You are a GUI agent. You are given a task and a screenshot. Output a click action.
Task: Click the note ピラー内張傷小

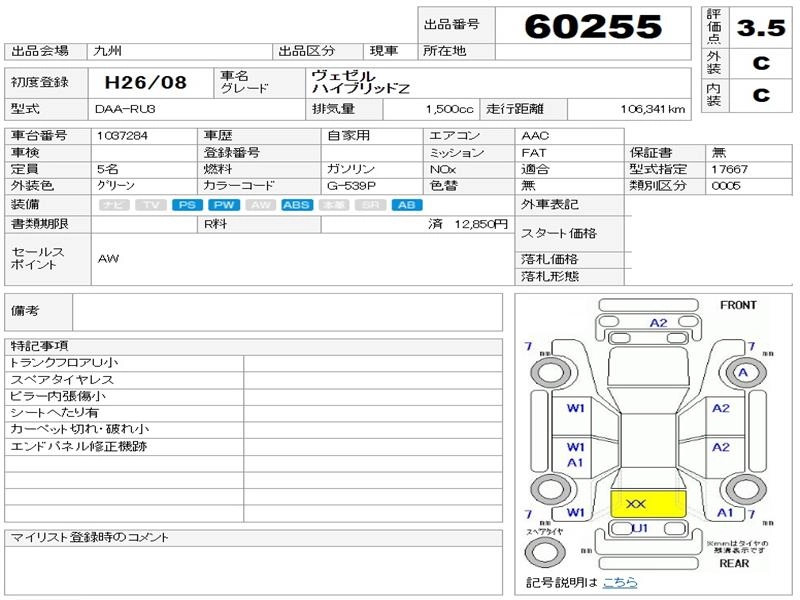58,396
